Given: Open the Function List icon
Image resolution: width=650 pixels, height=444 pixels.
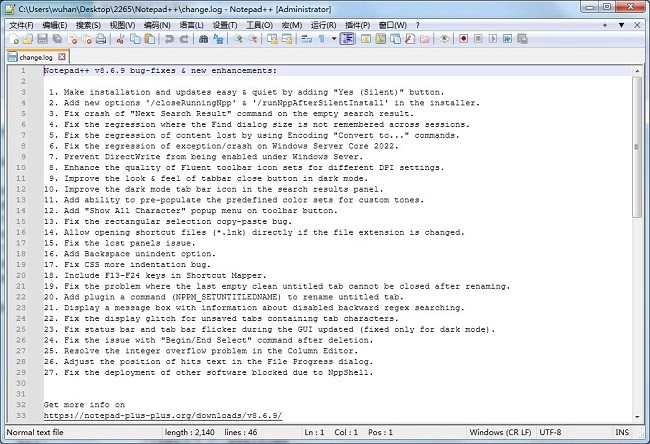Looking at the screenshot, I should click(410, 39).
